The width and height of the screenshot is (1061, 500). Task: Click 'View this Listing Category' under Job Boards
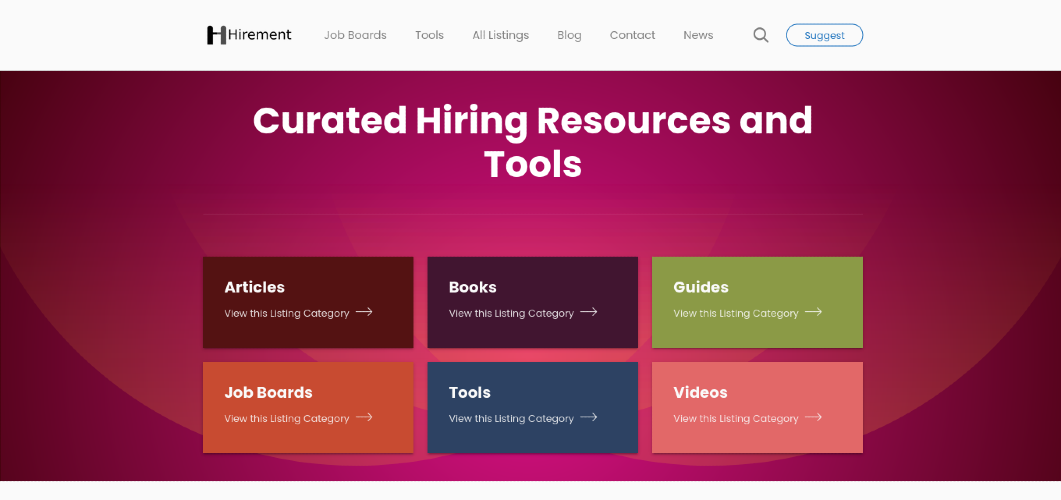coord(287,419)
